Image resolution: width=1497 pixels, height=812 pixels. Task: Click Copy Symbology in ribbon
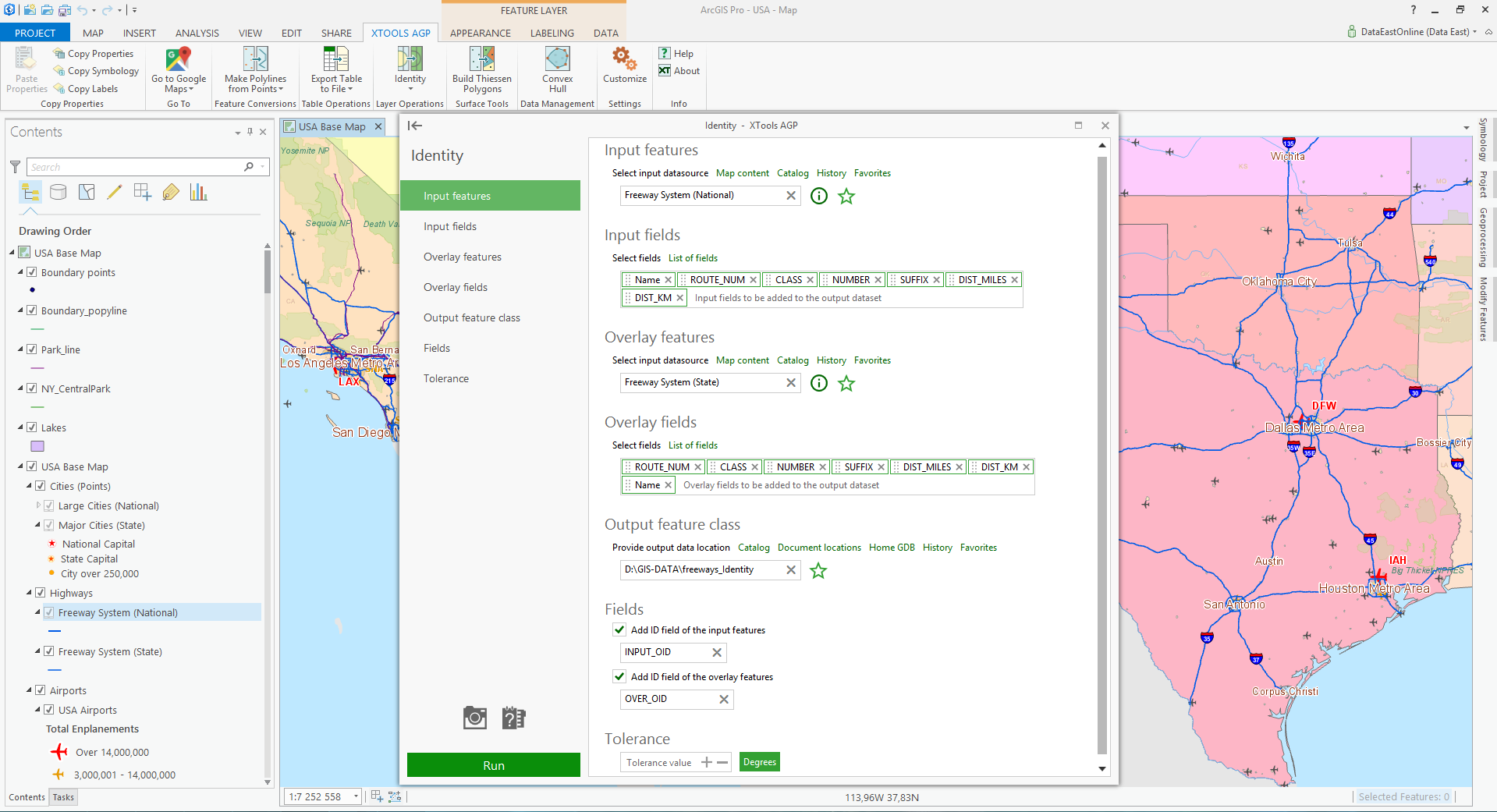[x=96, y=71]
